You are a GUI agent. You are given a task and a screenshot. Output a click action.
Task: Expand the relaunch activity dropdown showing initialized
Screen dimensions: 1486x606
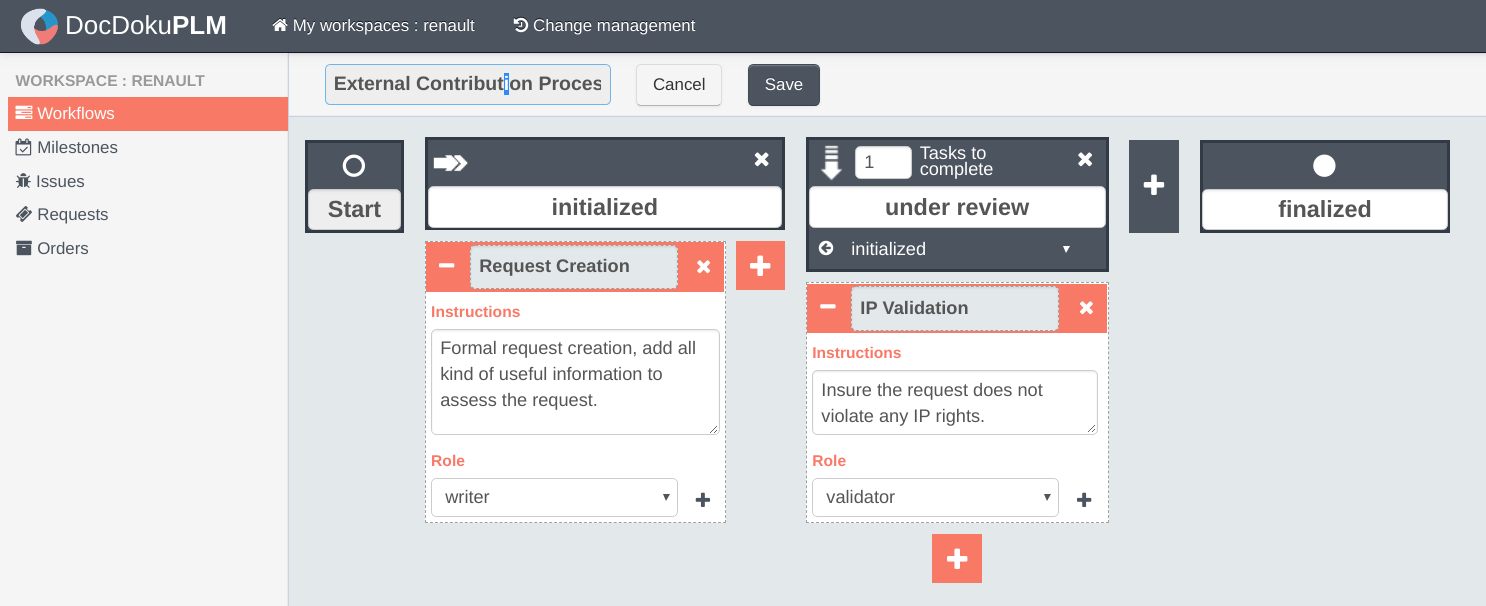pos(958,249)
